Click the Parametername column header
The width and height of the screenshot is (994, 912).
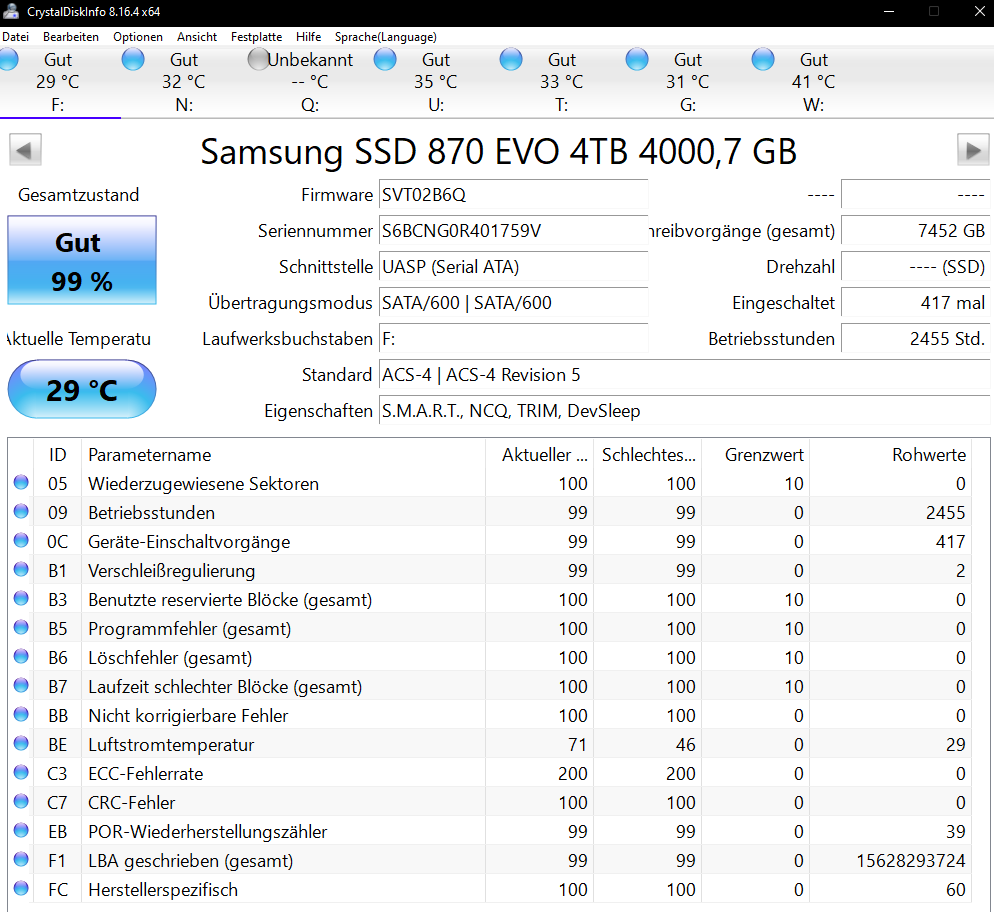(x=283, y=454)
